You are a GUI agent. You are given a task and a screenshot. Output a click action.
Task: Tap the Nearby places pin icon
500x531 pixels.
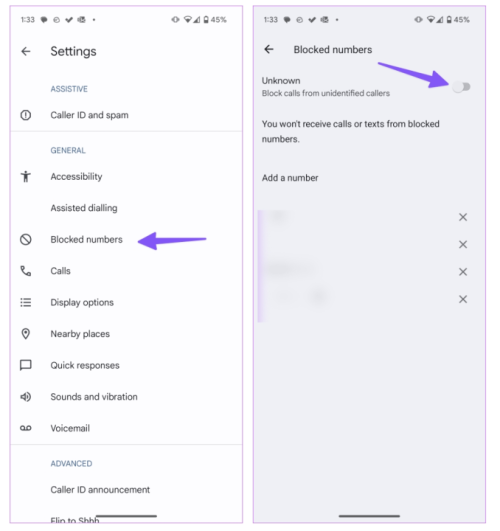(26, 334)
